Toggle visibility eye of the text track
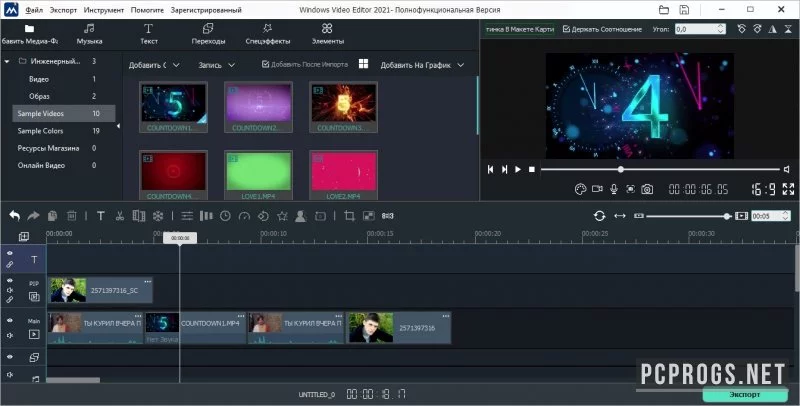 [x=10, y=253]
